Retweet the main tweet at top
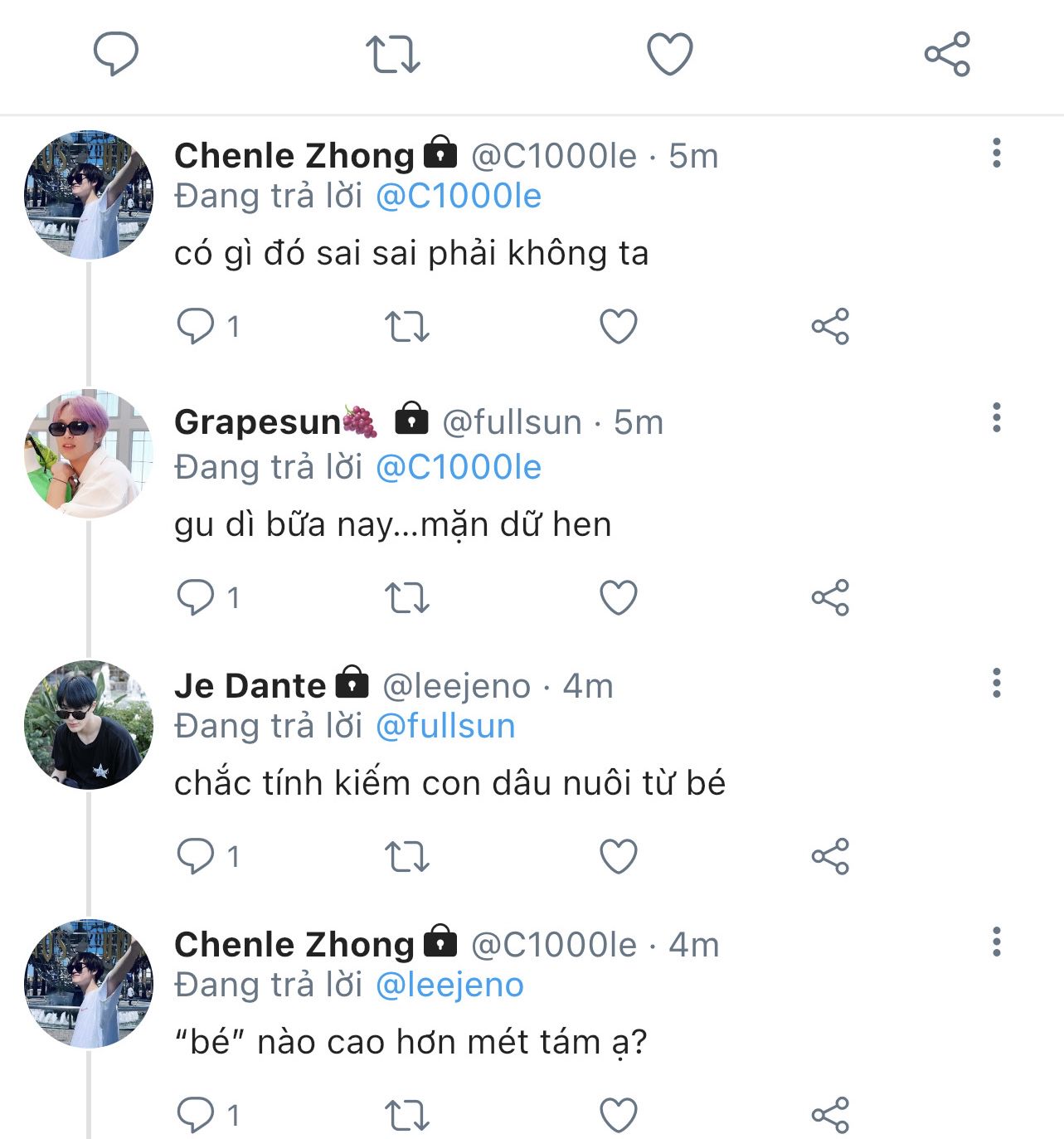This screenshot has height=1139, width=1064. [x=393, y=54]
